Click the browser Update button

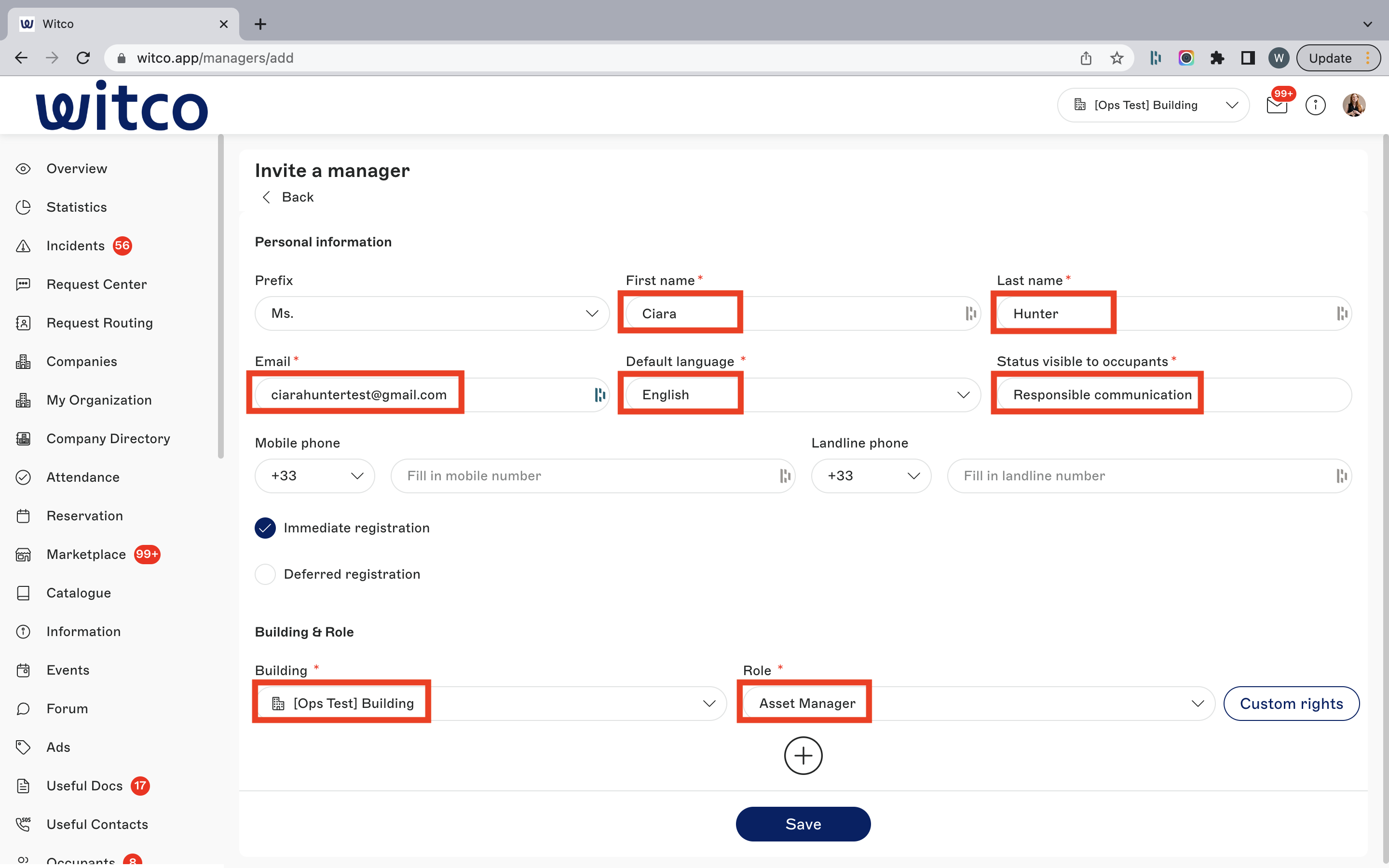coord(1338,58)
